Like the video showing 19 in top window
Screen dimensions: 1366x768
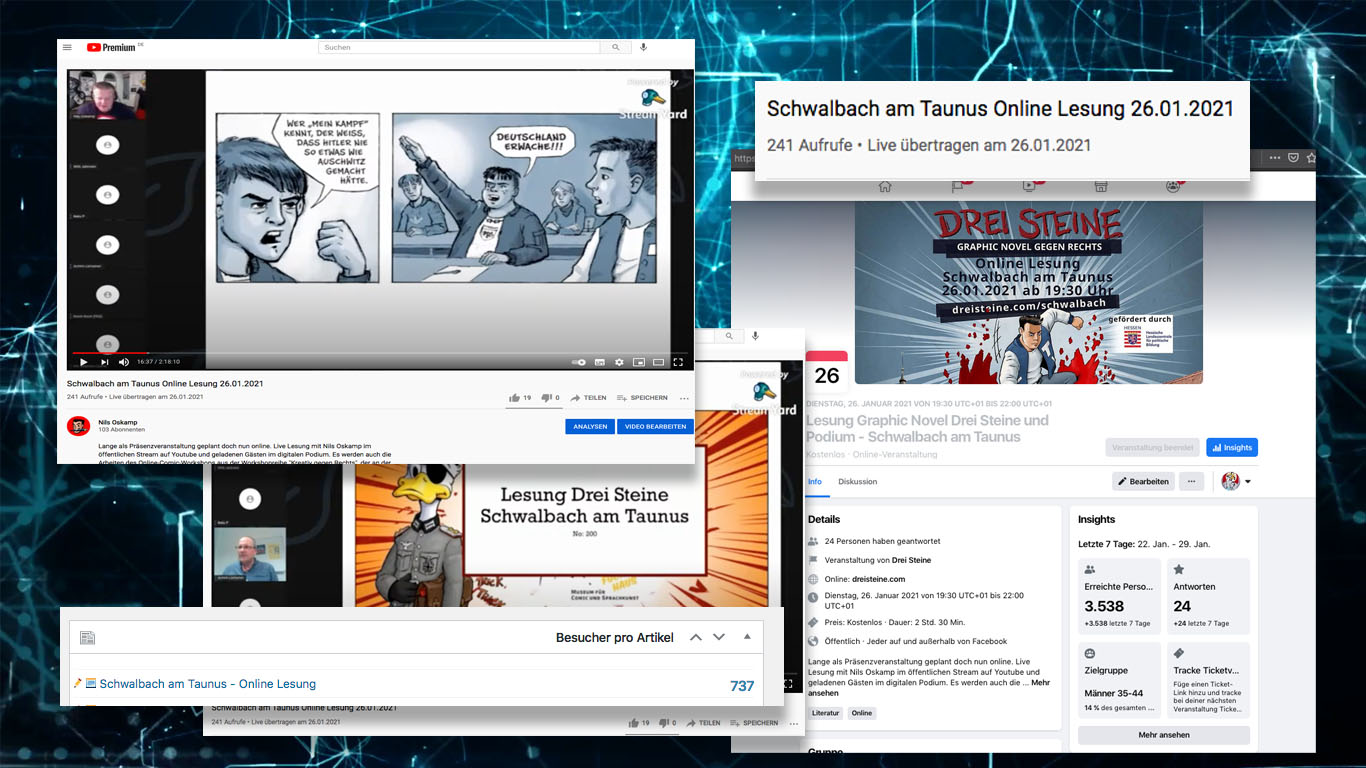520,398
